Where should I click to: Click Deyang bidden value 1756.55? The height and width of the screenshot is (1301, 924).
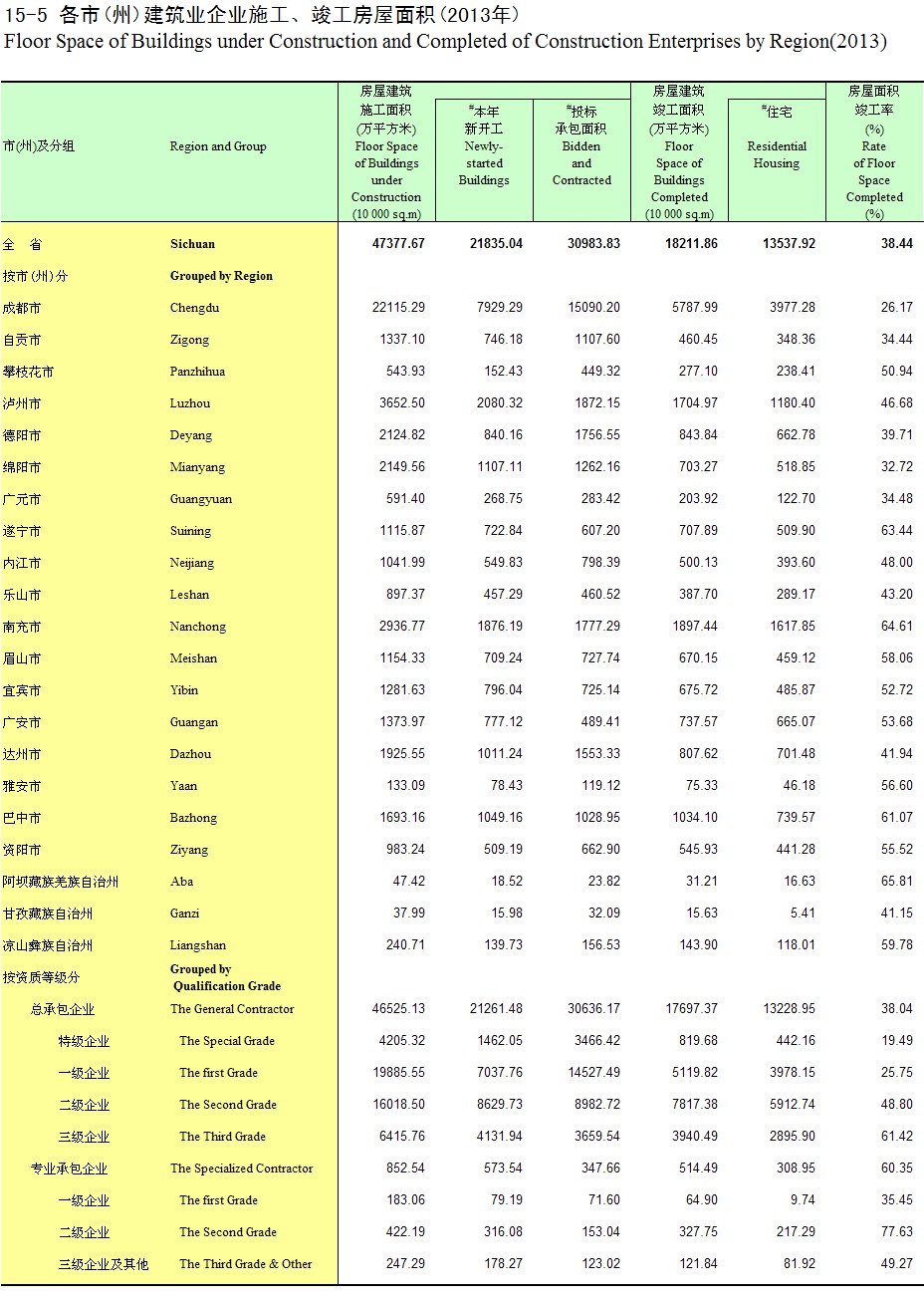597,435
